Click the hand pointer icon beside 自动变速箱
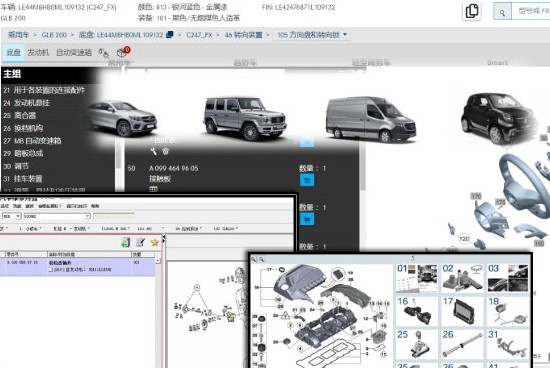 click(x=103, y=53)
